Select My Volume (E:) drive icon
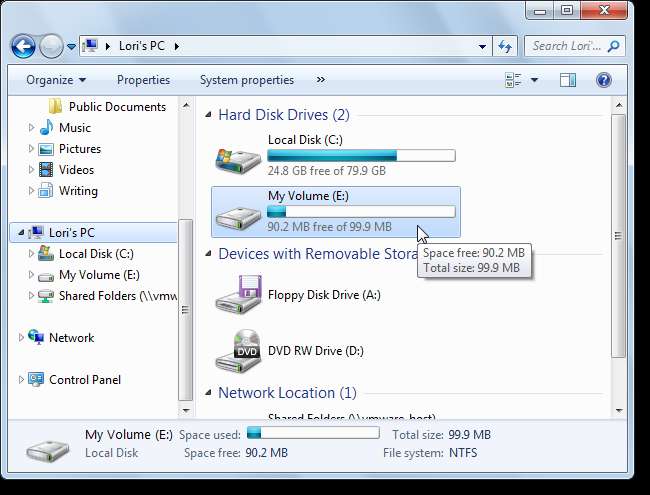 pos(238,216)
